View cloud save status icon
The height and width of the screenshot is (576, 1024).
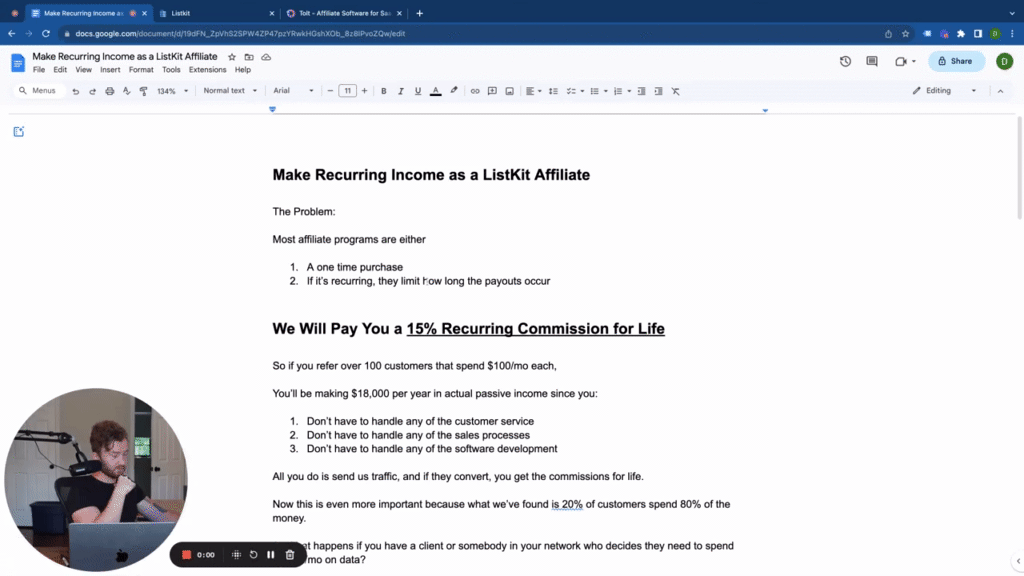[x=266, y=57]
